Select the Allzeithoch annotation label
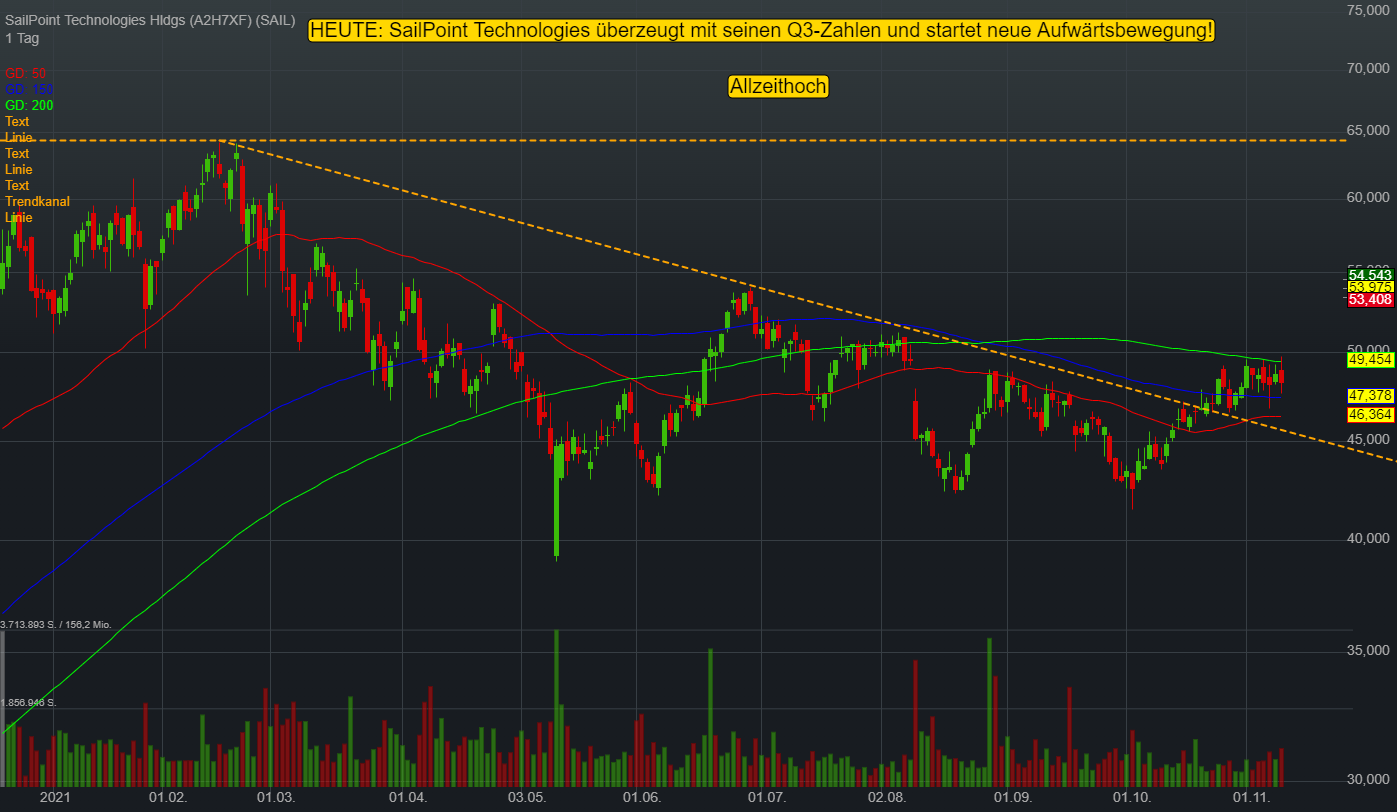The width and height of the screenshot is (1397, 812). 778,87
